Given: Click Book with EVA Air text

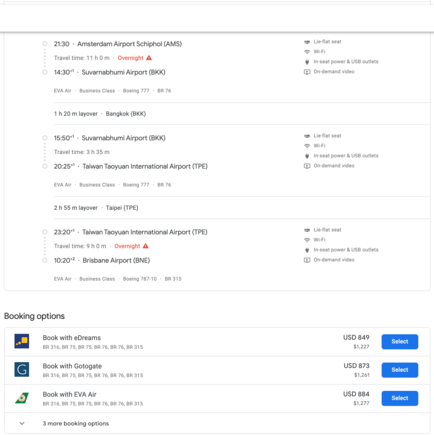Looking at the screenshot, I should point(69,394).
